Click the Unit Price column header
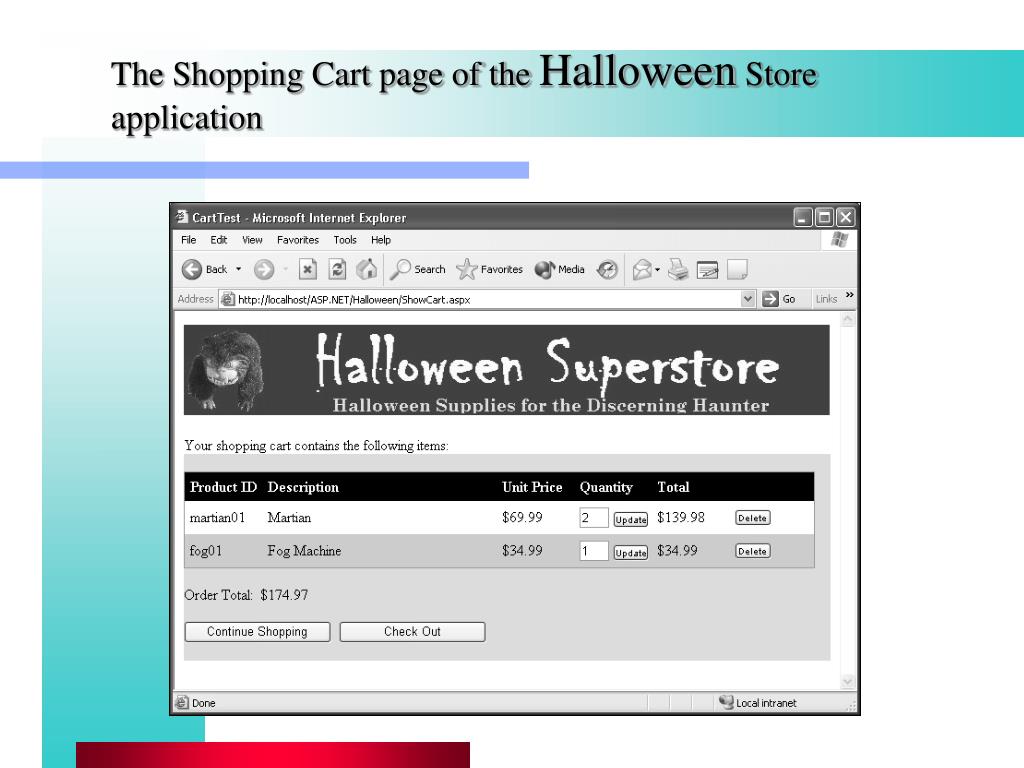The image size is (1024, 768). pyautogui.click(x=532, y=487)
